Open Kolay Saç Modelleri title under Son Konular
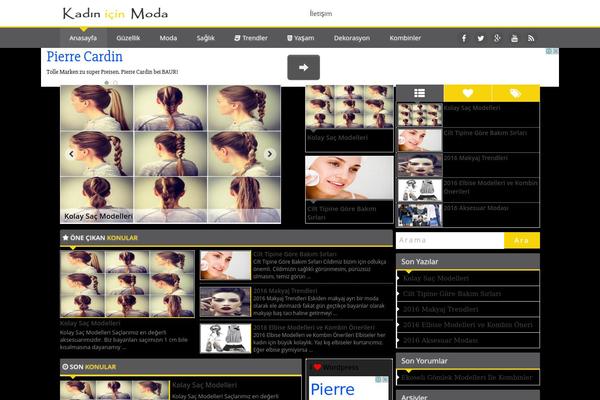 (204, 385)
